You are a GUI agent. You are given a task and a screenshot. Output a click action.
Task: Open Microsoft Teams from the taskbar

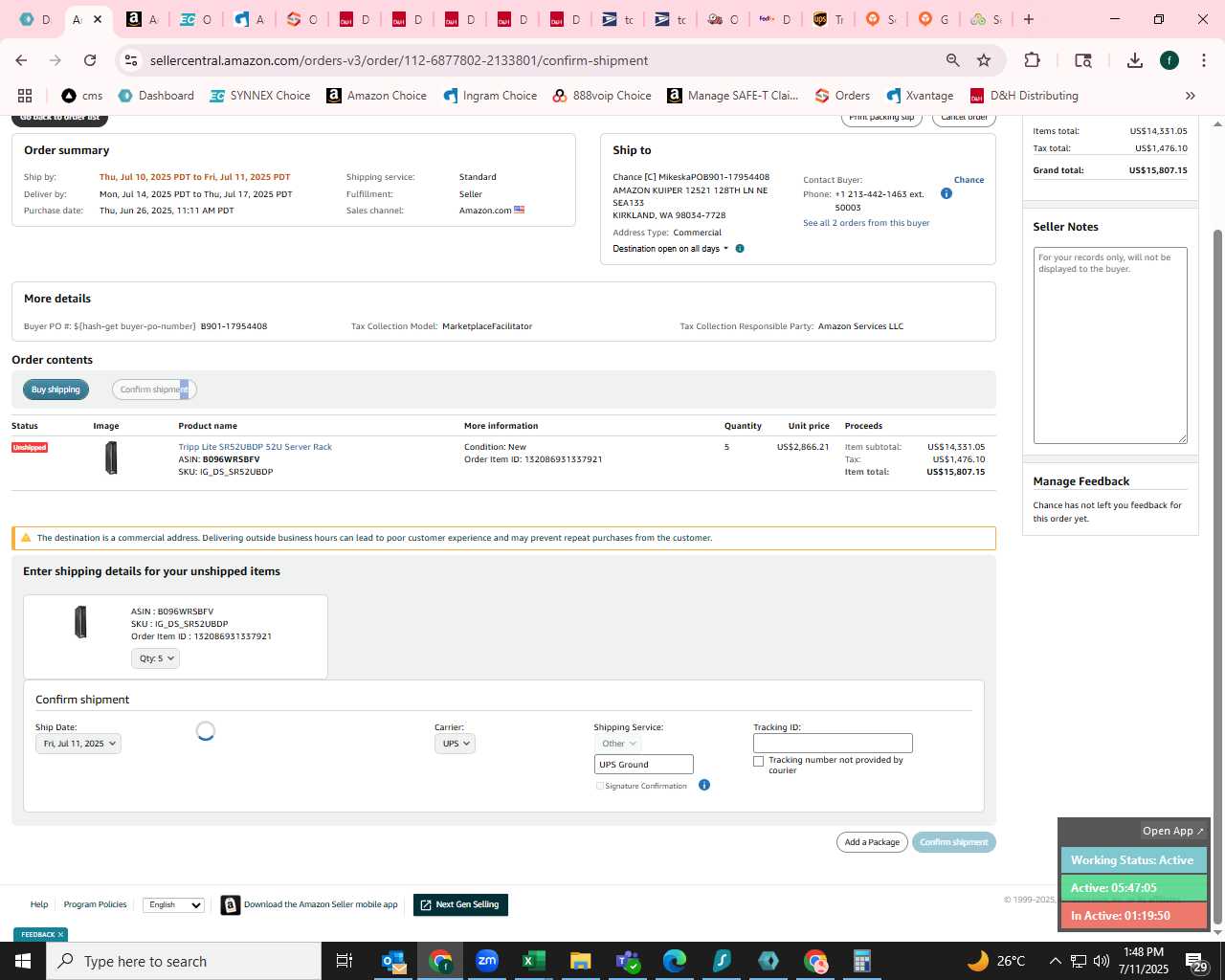(x=628, y=961)
